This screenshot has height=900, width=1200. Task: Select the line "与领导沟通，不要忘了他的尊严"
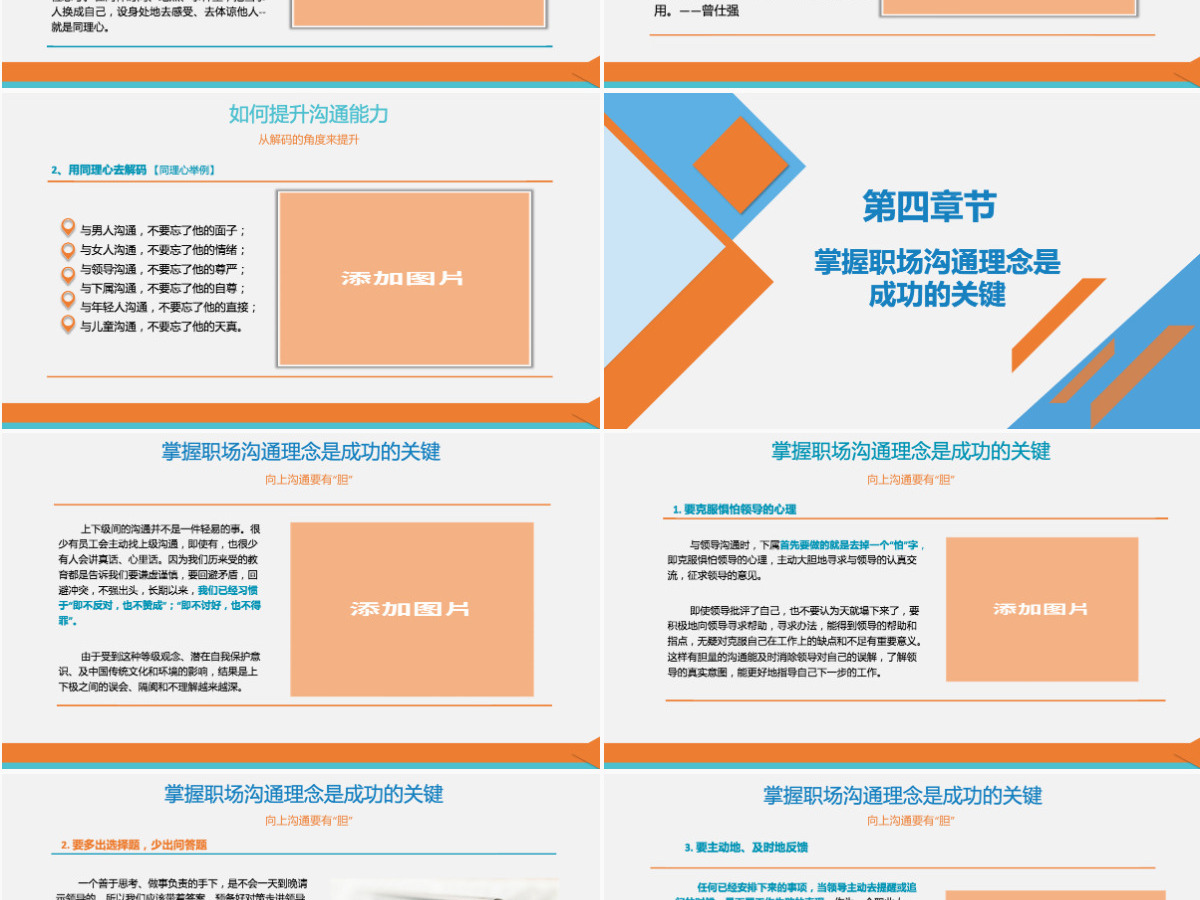point(163,269)
